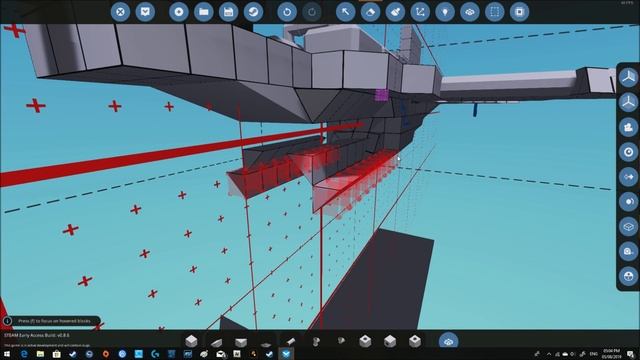Click the solid square frame icon
Screen dimensions: 640x360
520,12
